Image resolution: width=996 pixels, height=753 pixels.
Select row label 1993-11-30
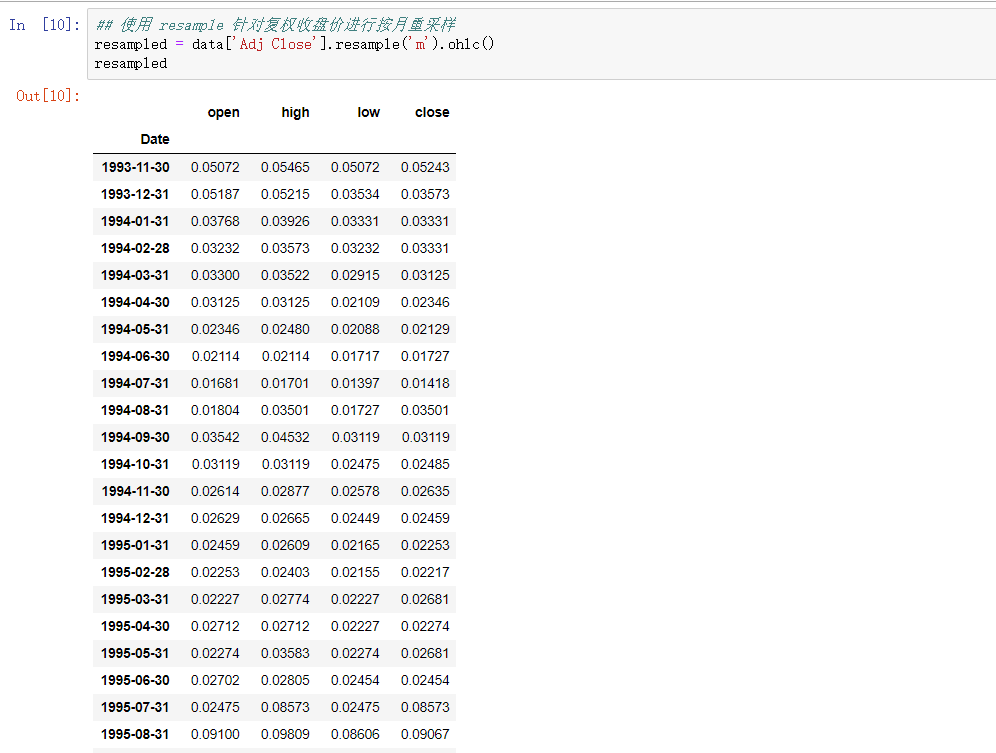135,167
